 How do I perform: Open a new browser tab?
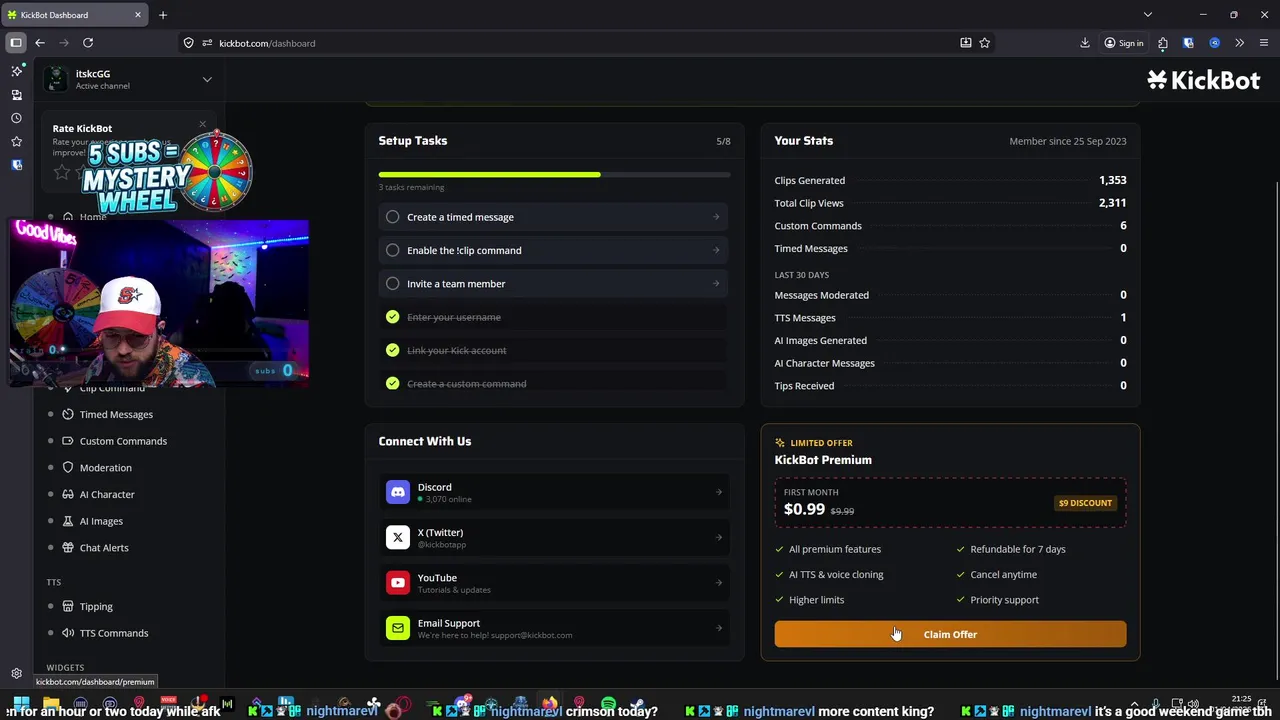[163, 15]
